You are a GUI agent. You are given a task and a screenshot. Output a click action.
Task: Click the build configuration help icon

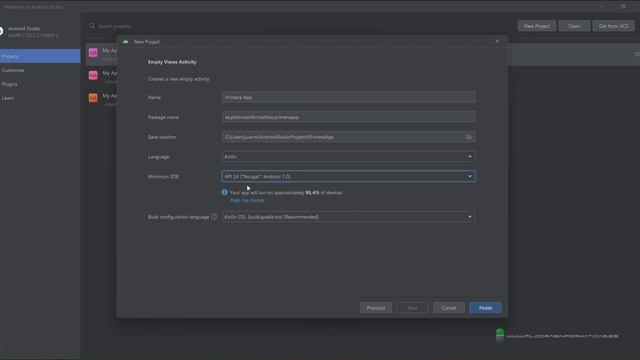(x=214, y=217)
